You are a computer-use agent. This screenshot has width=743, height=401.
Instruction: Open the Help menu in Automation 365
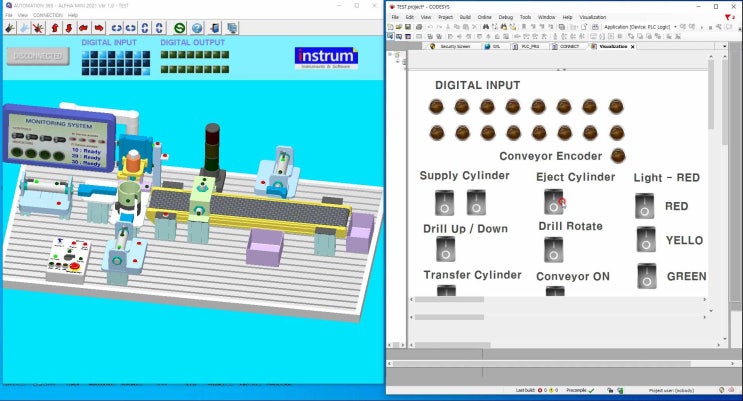(72, 15)
